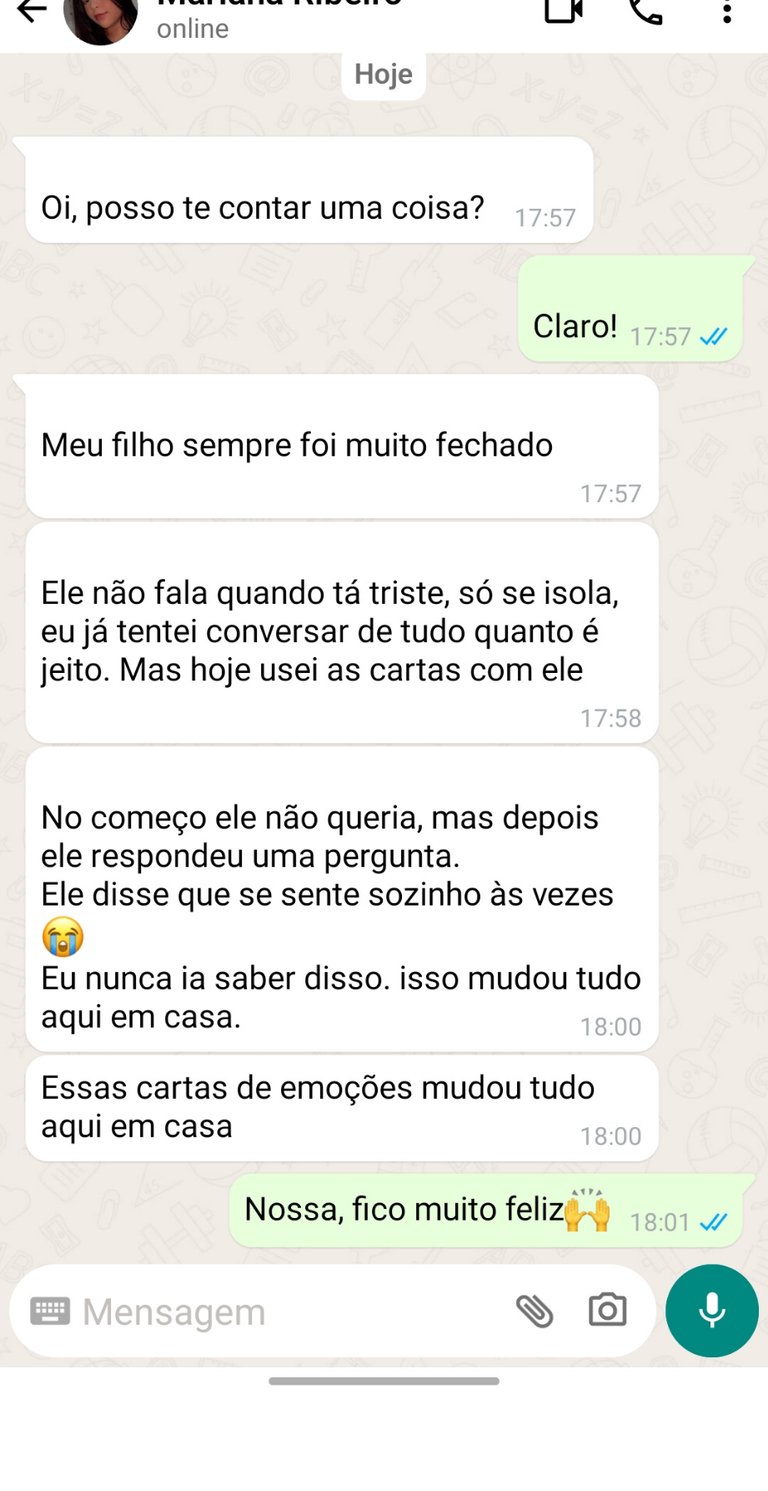Open the camera from message bar
Viewport: 768px width, 1491px height.
[607, 1310]
